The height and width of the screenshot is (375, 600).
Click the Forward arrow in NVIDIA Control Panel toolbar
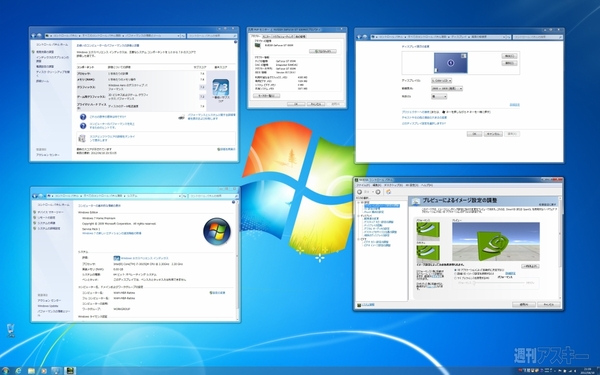378,192
